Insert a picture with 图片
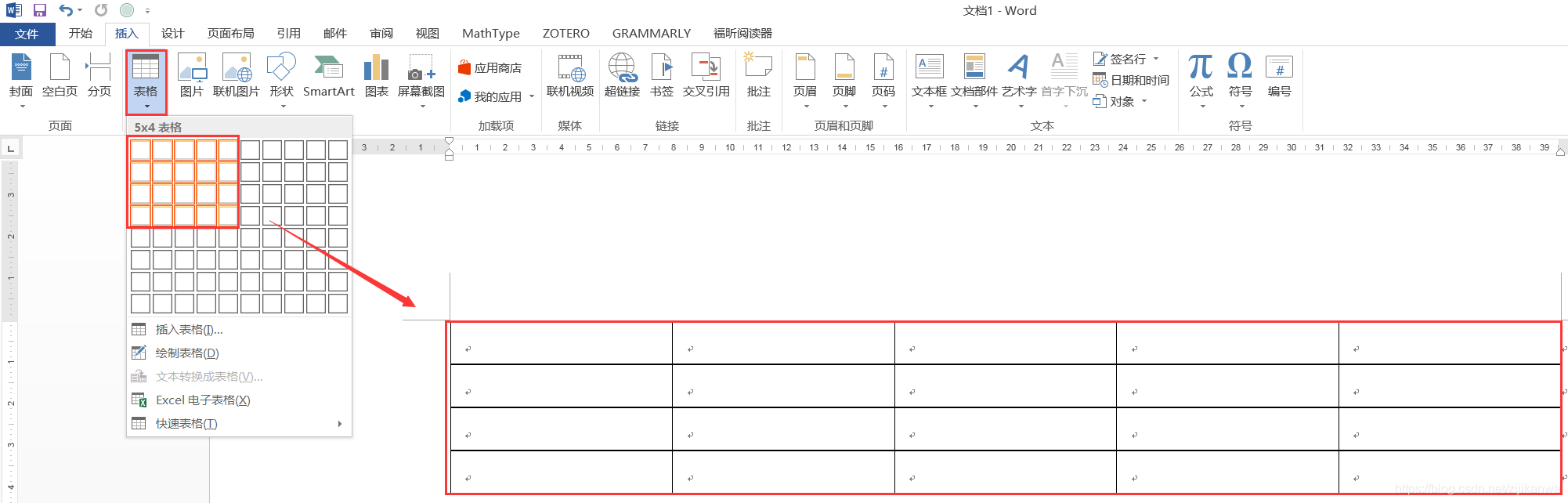 192,77
